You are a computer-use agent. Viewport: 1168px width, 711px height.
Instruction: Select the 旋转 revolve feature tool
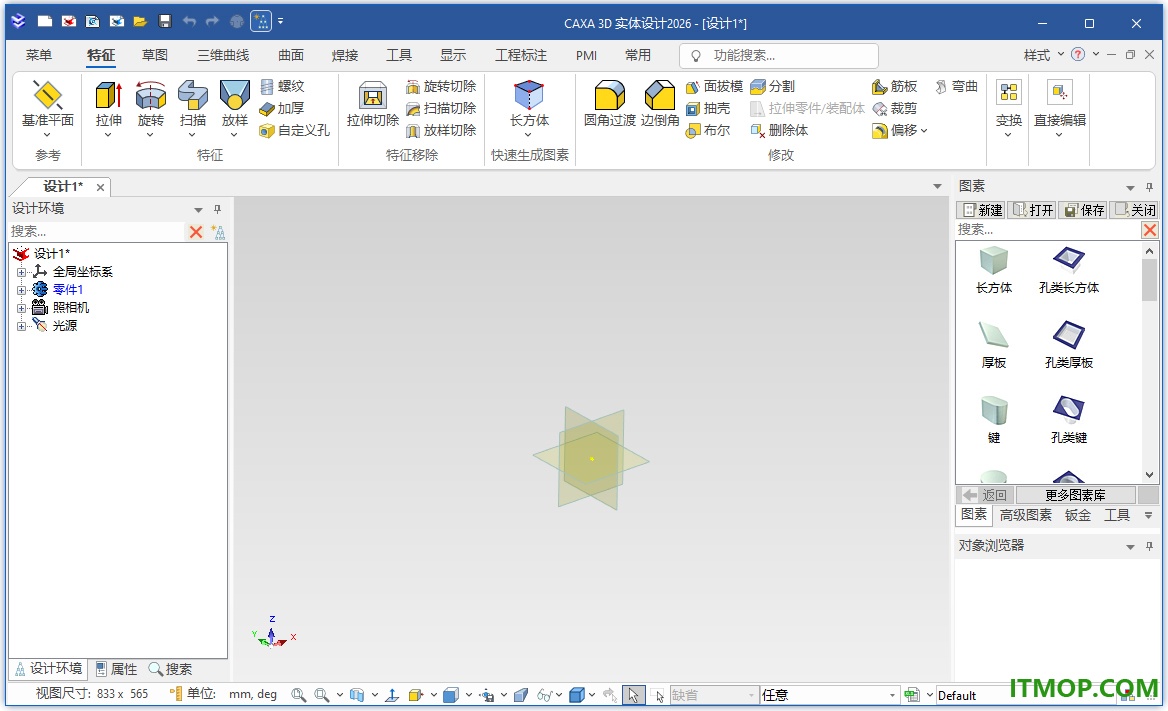[150, 109]
